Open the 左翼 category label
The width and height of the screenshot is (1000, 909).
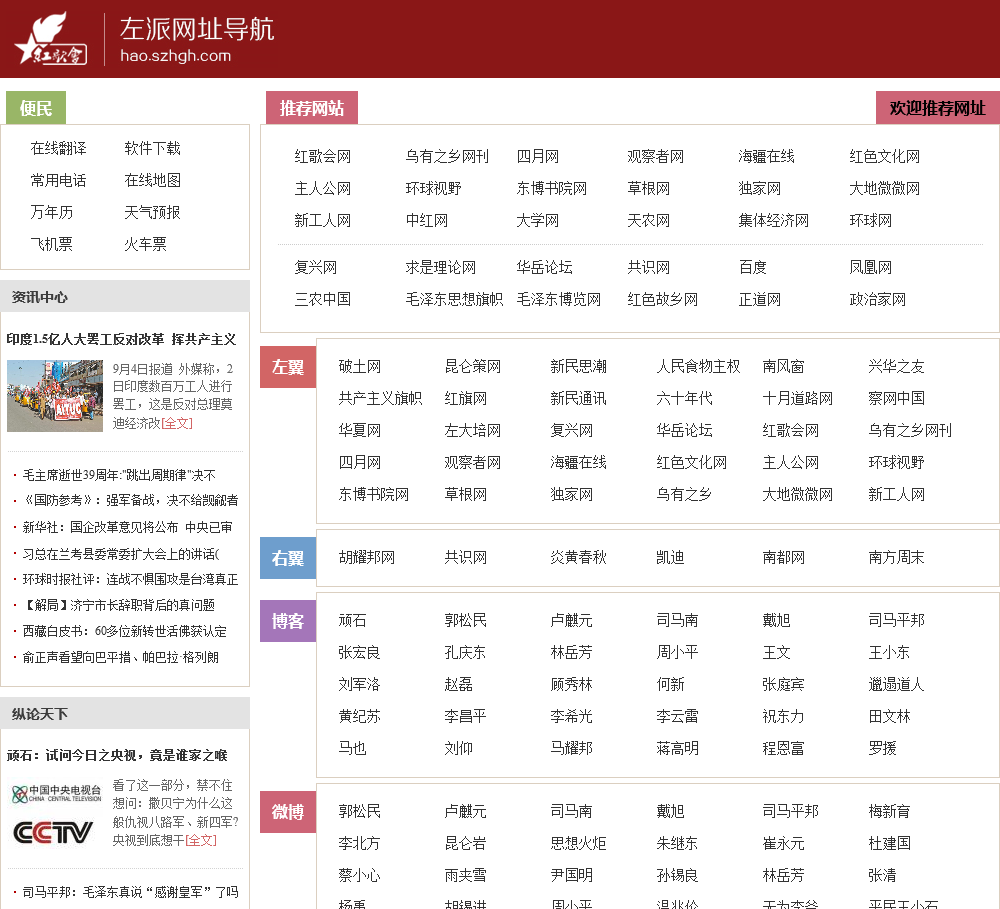[x=288, y=367]
